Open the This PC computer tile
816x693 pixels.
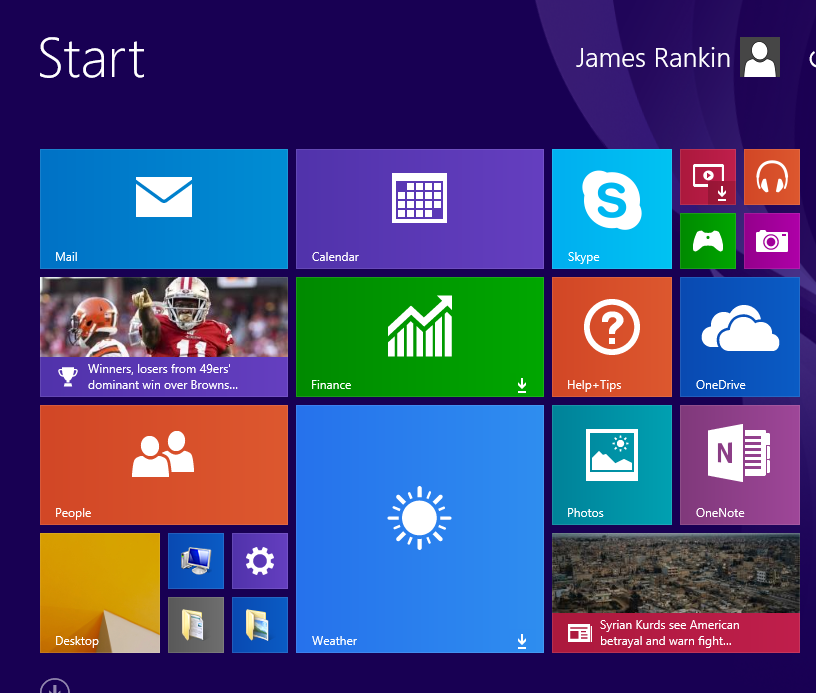(196, 561)
